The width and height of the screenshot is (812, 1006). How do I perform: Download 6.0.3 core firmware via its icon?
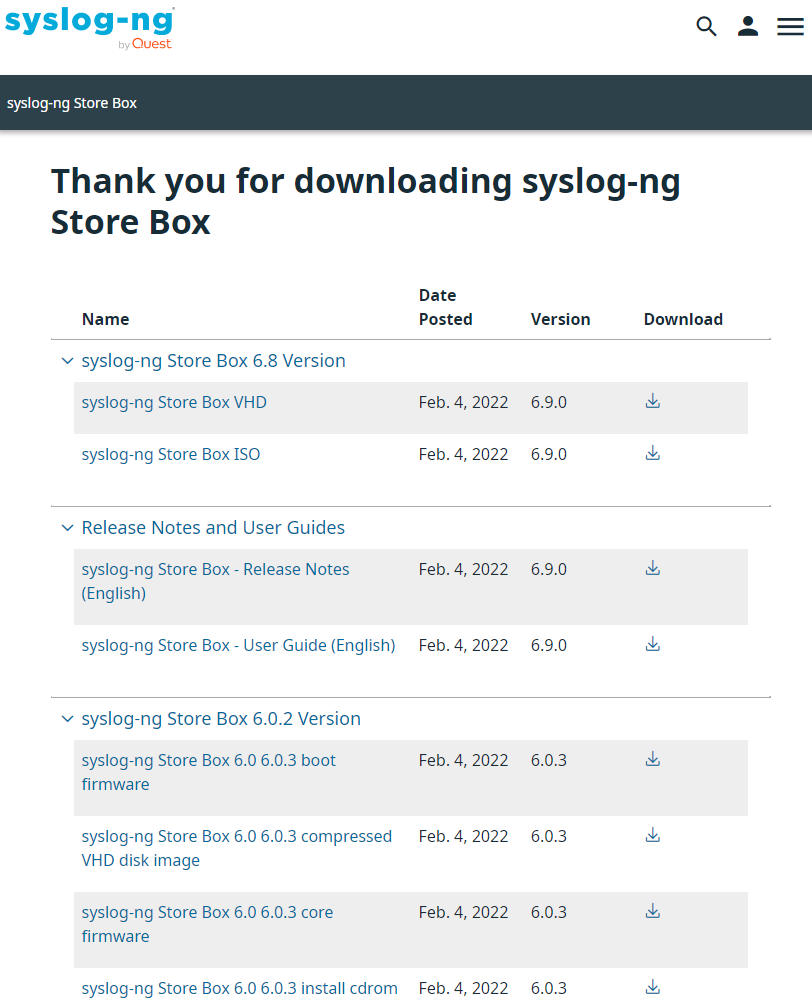(x=653, y=912)
